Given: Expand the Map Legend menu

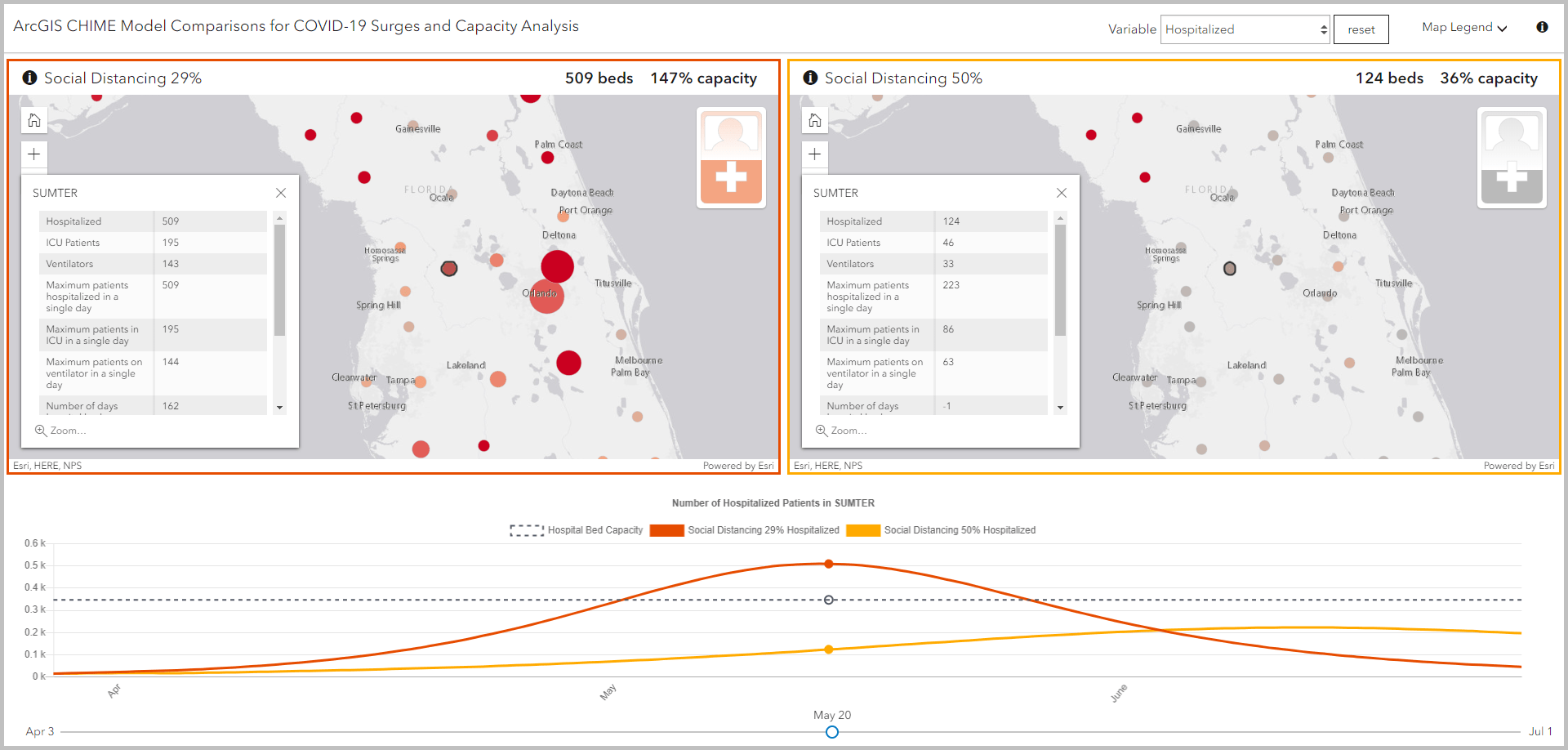Looking at the screenshot, I should (1463, 28).
